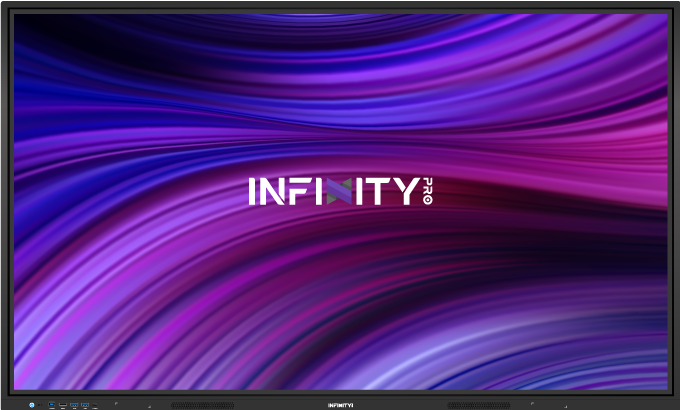This screenshot has width=680, height=410.
Task: Click the small Infinity logo on the bottom bezel
Action: pyautogui.click(x=340, y=405)
